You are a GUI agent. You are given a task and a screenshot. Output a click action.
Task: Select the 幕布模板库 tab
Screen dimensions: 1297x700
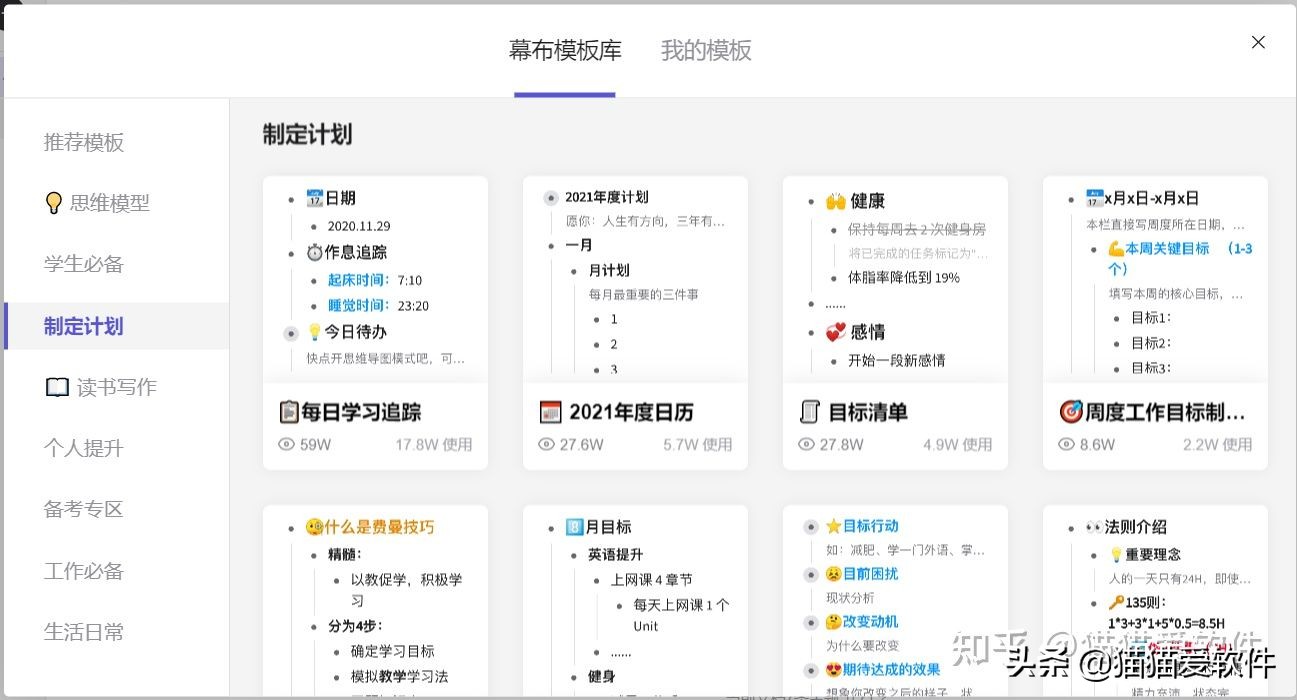565,50
